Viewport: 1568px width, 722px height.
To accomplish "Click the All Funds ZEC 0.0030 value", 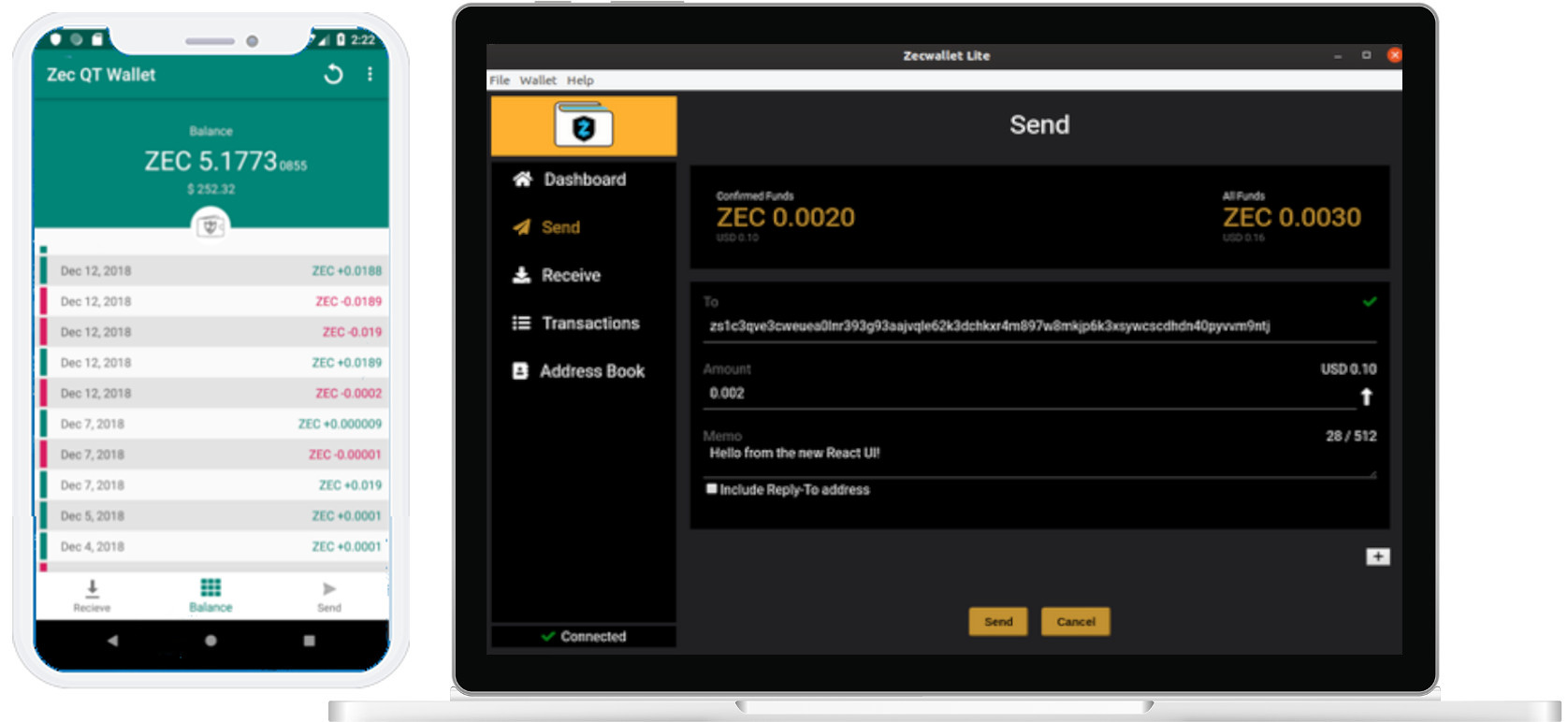I will click(1292, 218).
